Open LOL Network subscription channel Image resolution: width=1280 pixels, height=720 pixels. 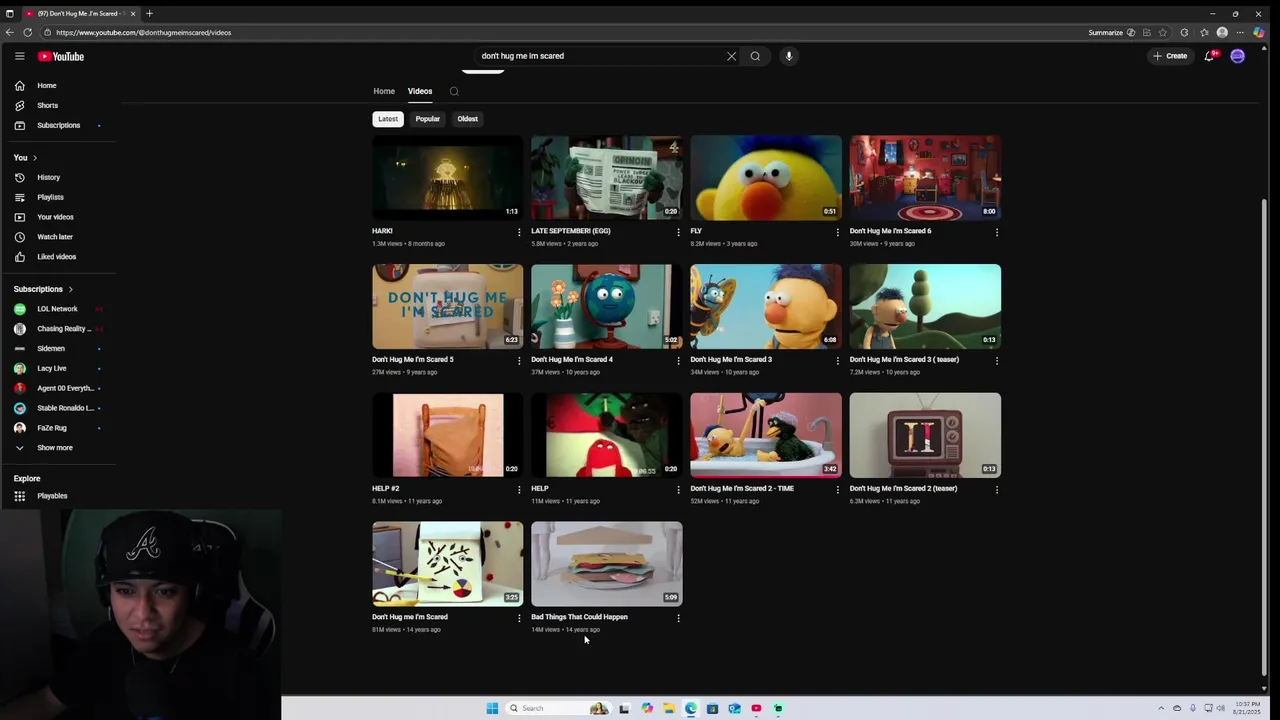tap(58, 309)
